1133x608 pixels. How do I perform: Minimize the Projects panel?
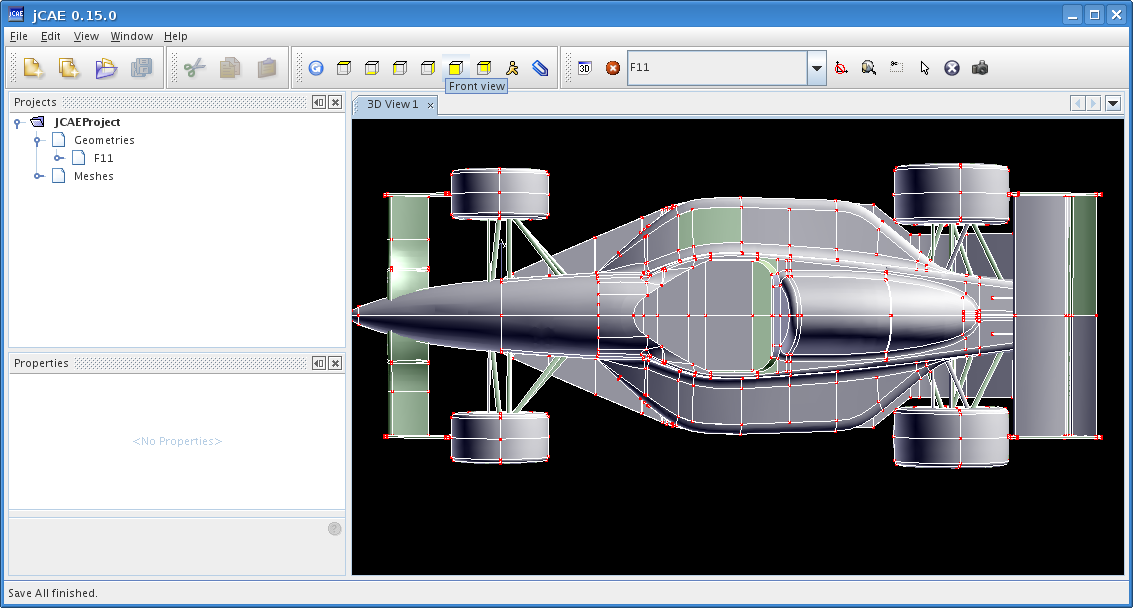tap(319, 102)
